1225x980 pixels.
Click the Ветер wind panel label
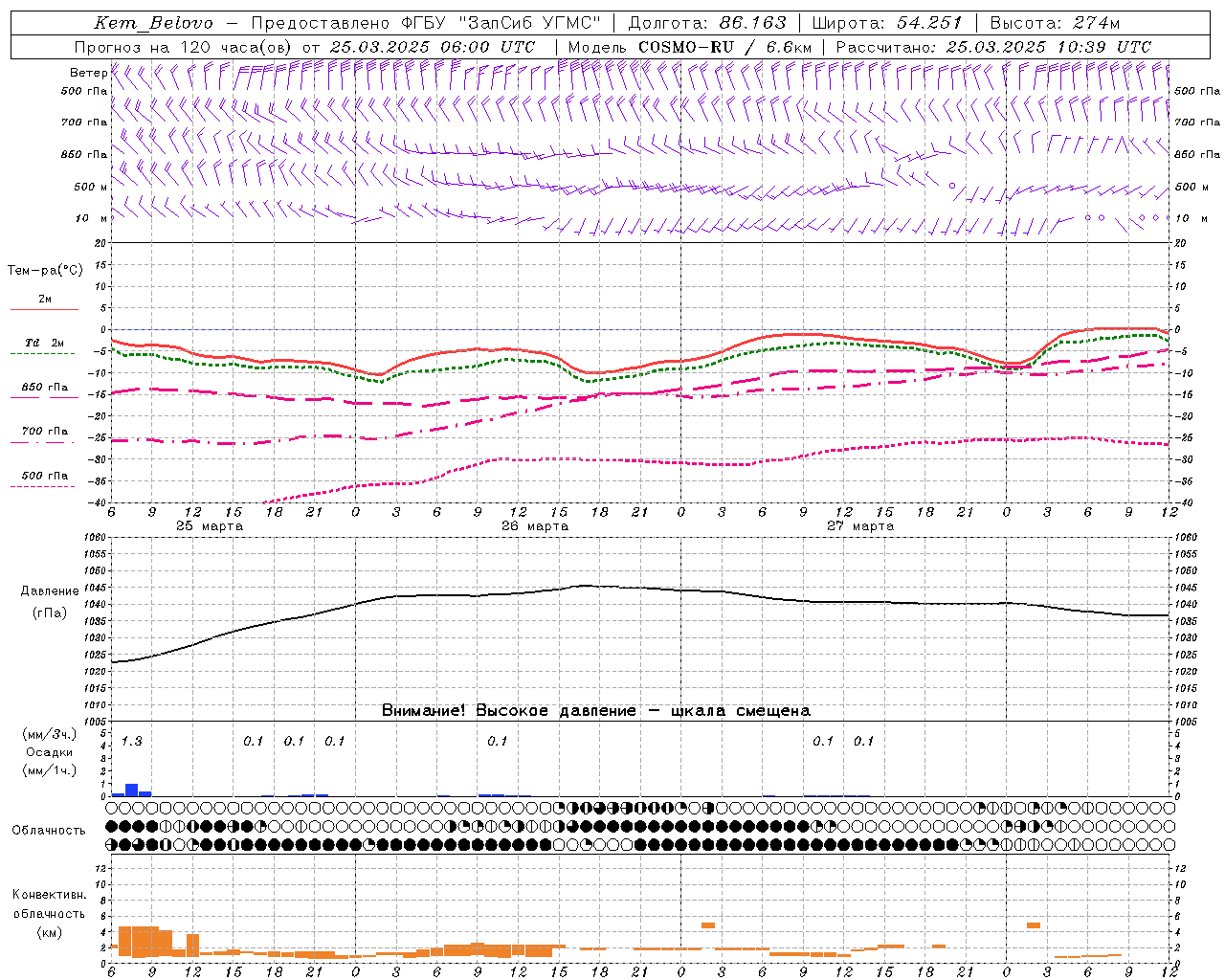[88, 73]
